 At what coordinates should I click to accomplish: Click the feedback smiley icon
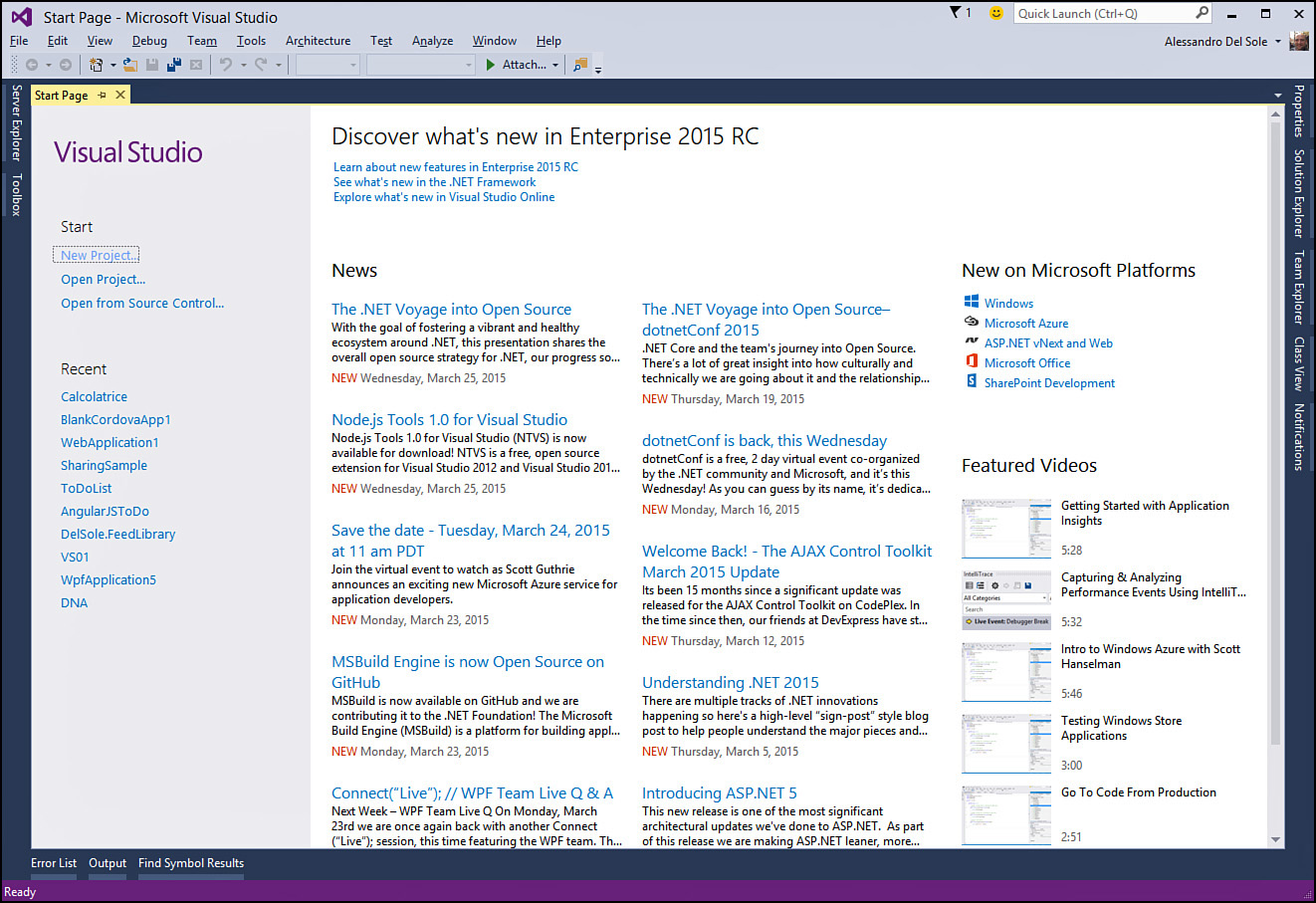995,13
